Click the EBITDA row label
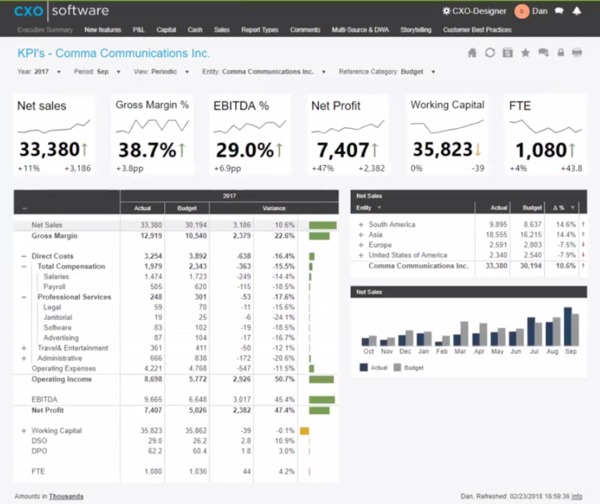This screenshot has height=504, width=600. tap(44, 400)
